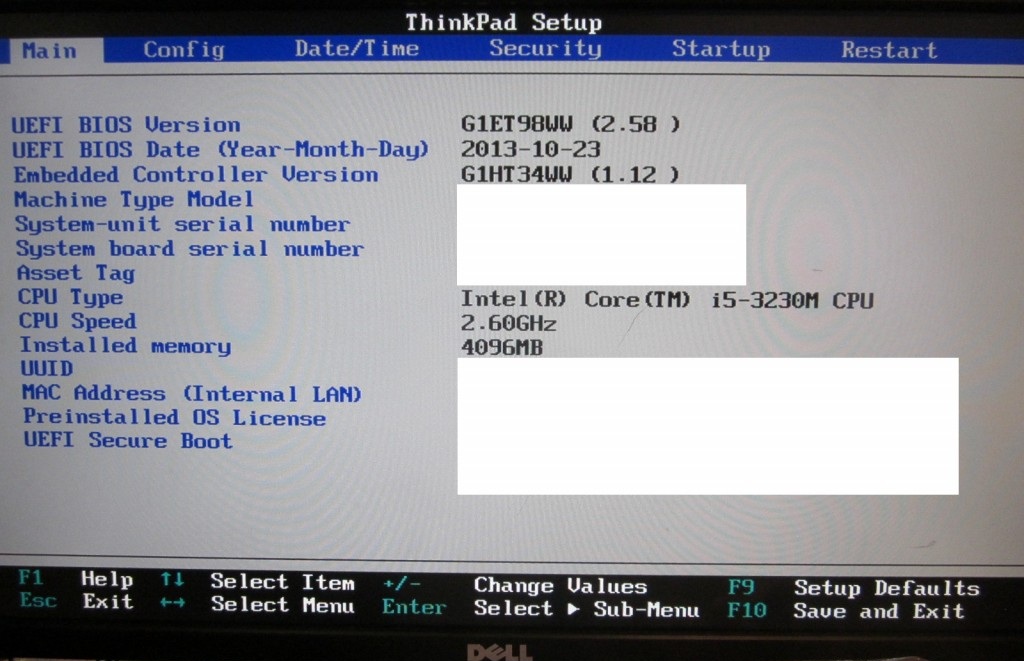
Task: Click the 2.60GHz speed value
Action: coord(508,323)
